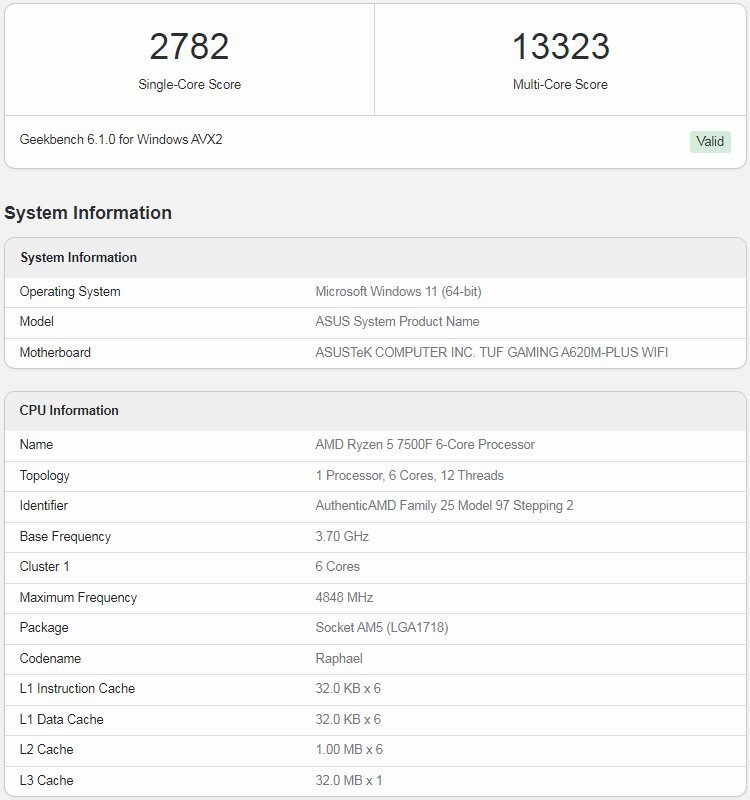The height and width of the screenshot is (800, 750).
Task: Click the Package row label
Action: [44, 628]
